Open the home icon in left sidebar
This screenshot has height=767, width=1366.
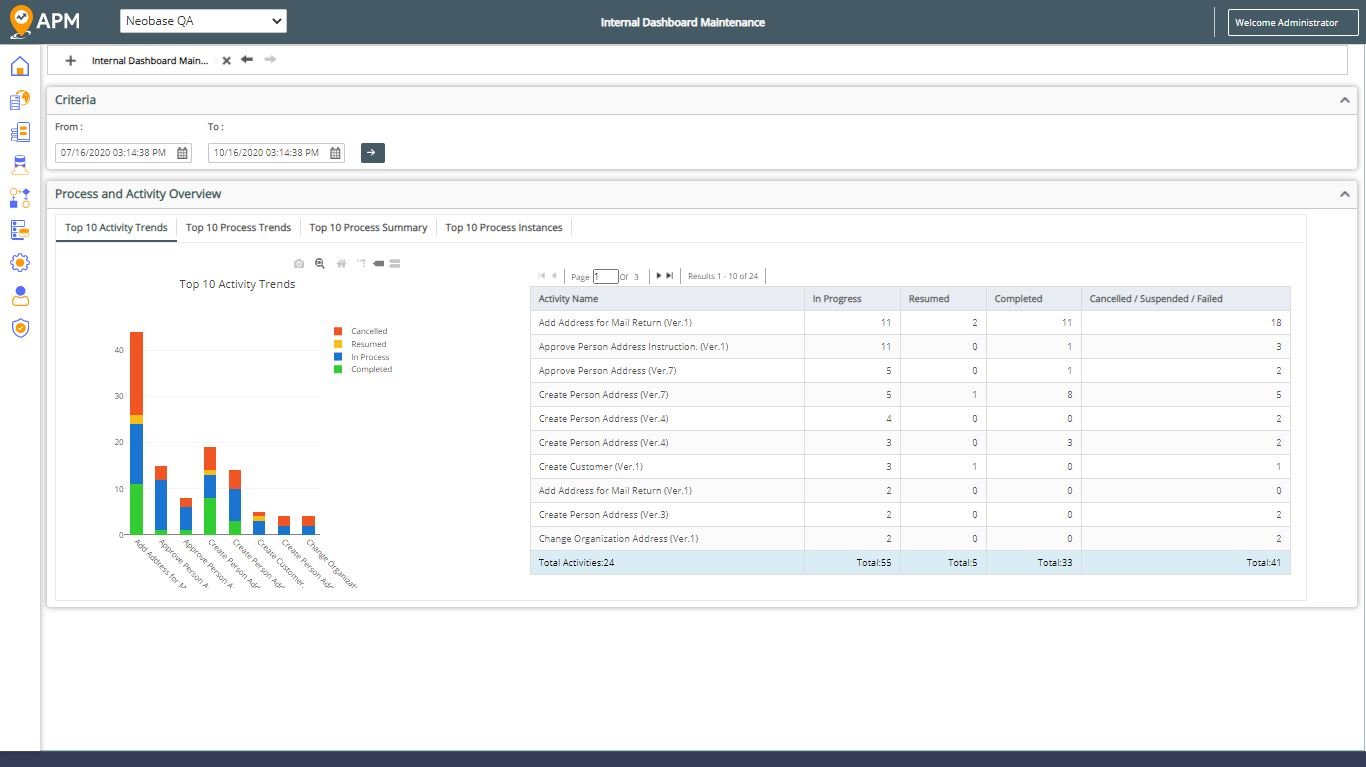point(19,67)
